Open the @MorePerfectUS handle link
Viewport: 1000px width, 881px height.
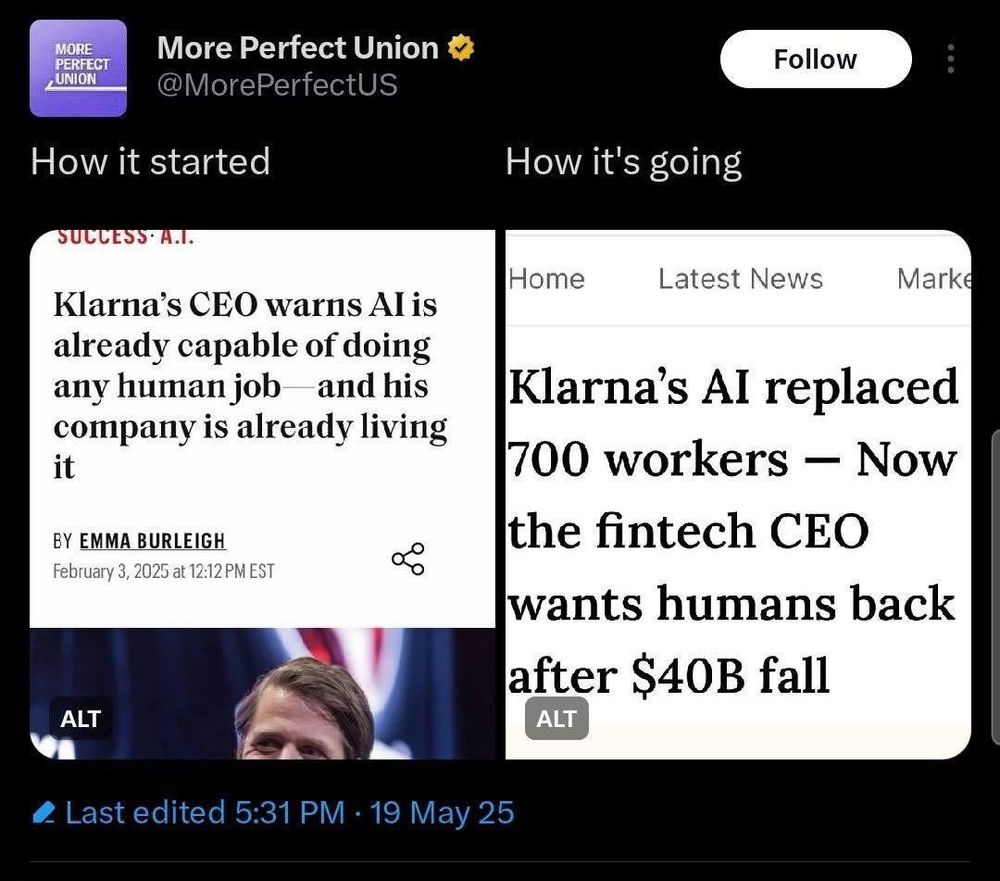click(277, 85)
